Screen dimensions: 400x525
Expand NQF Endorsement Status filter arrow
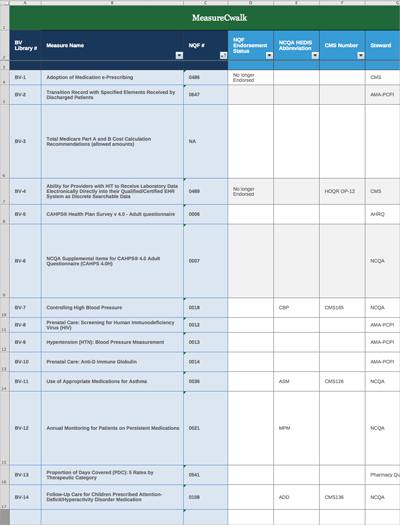pos(269,56)
